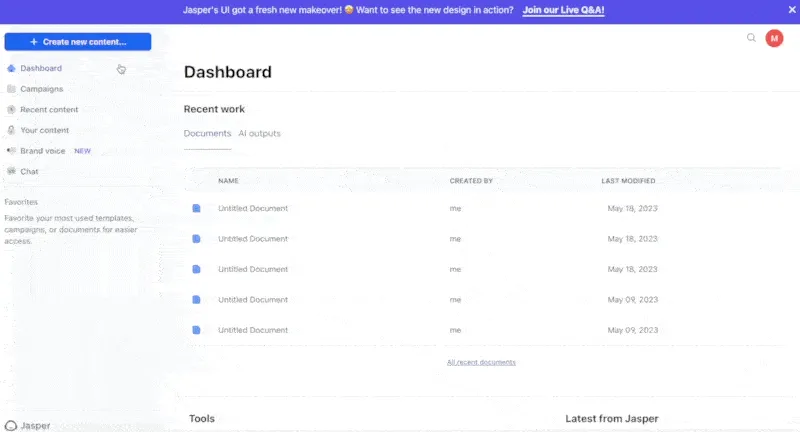Click the LAST MODIFIED column header

628,181
